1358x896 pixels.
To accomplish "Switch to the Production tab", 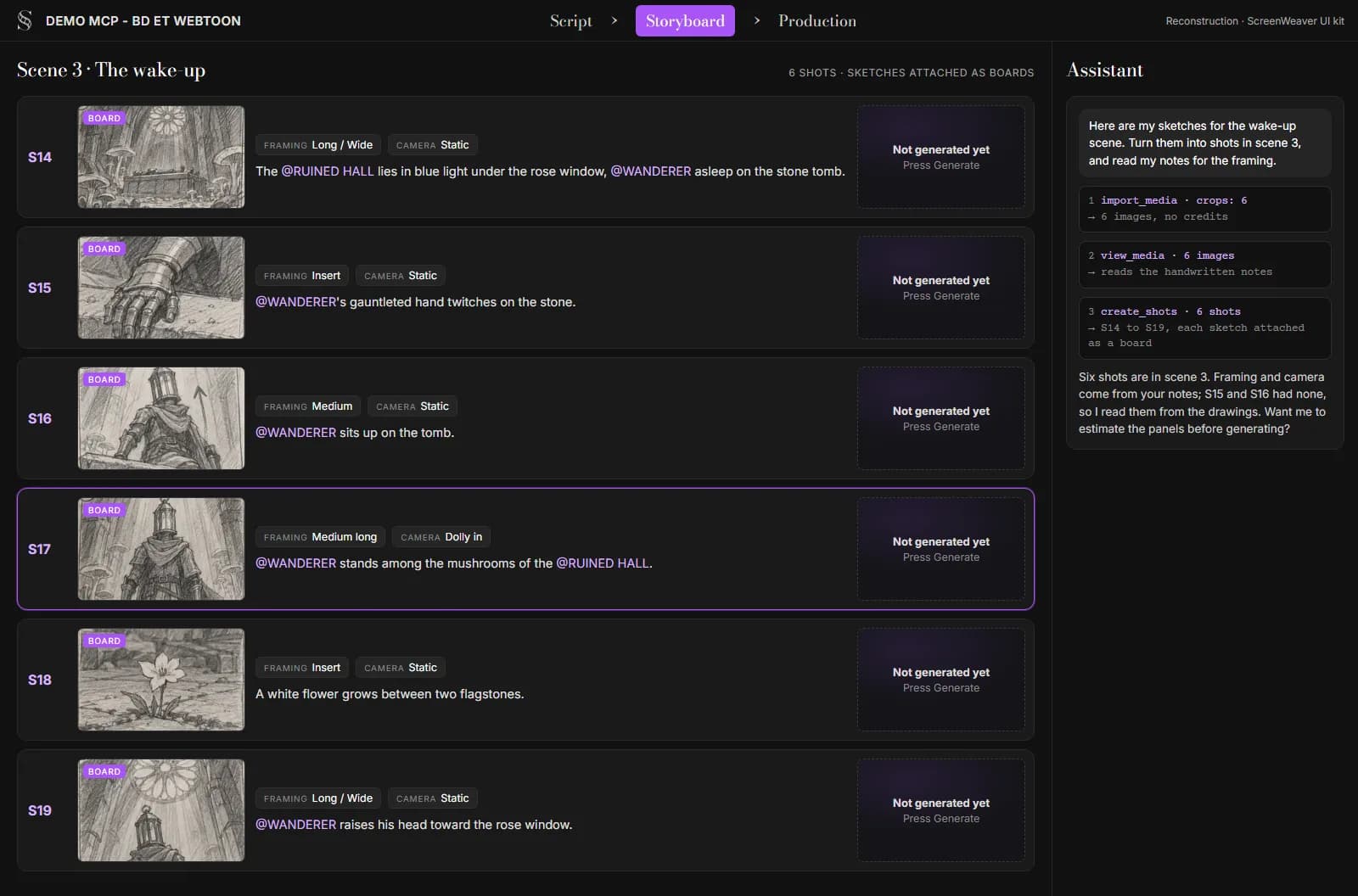I will tap(817, 21).
